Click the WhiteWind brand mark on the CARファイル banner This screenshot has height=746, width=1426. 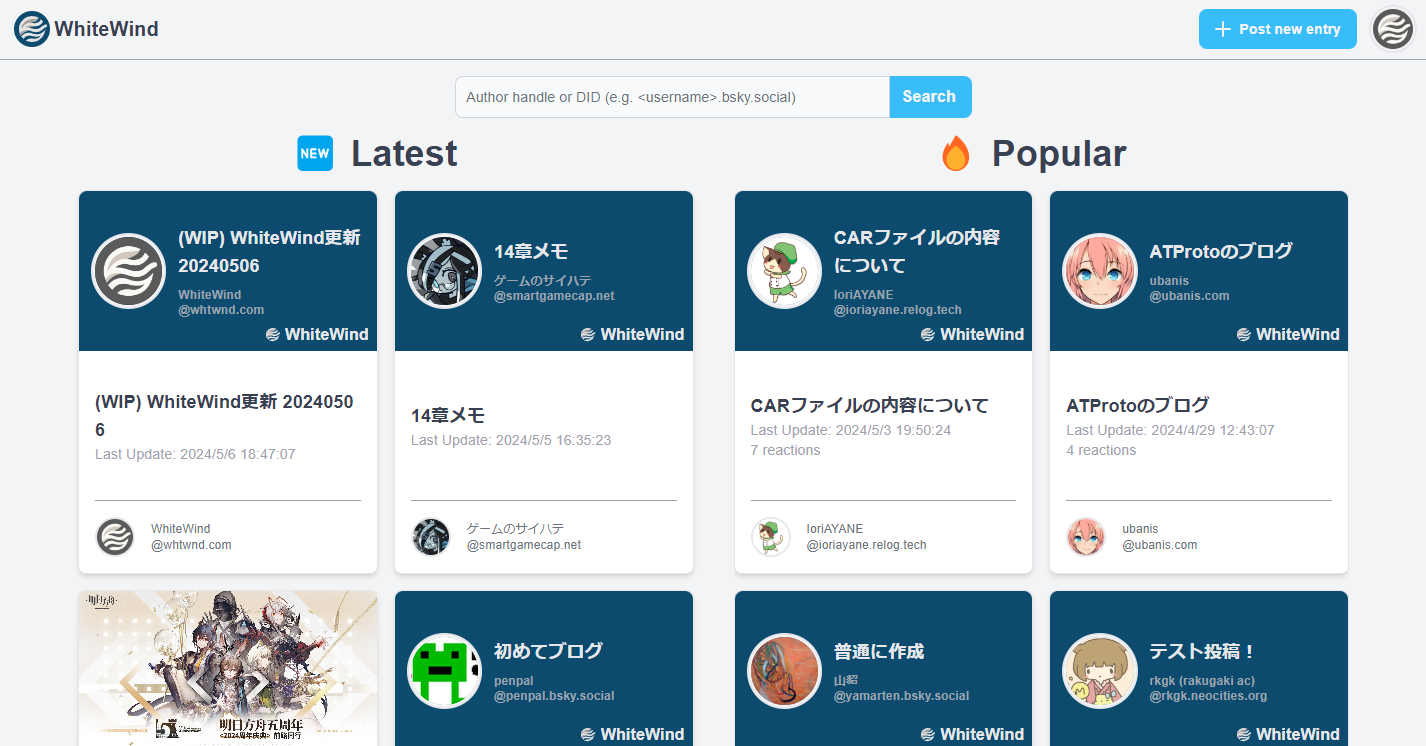pyautogui.click(x=973, y=334)
